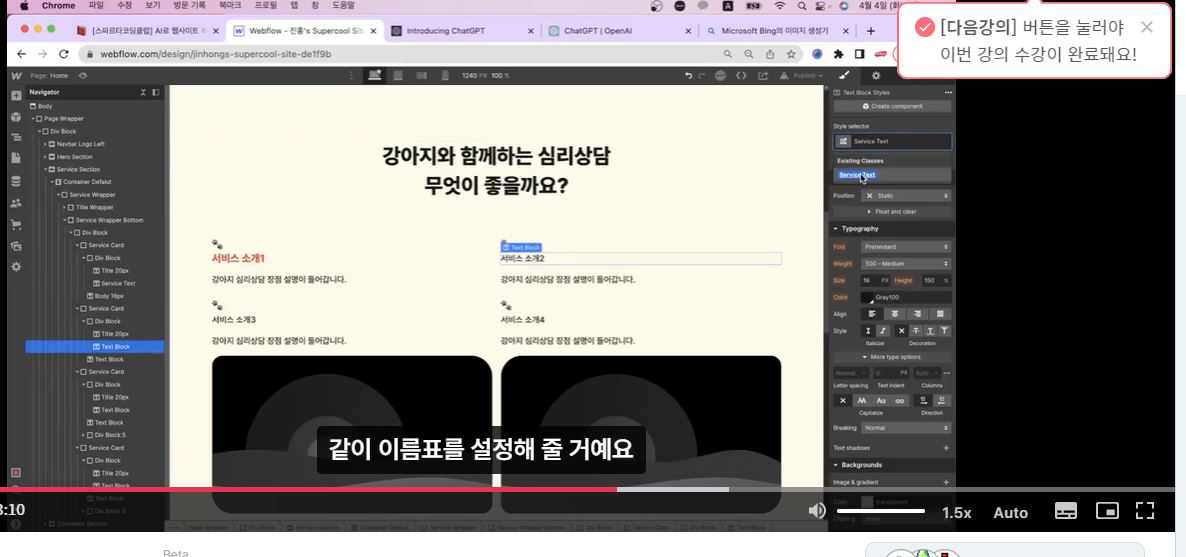The width and height of the screenshot is (1186, 557).
Task: Click the Create component button
Action: pyautogui.click(x=893, y=107)
